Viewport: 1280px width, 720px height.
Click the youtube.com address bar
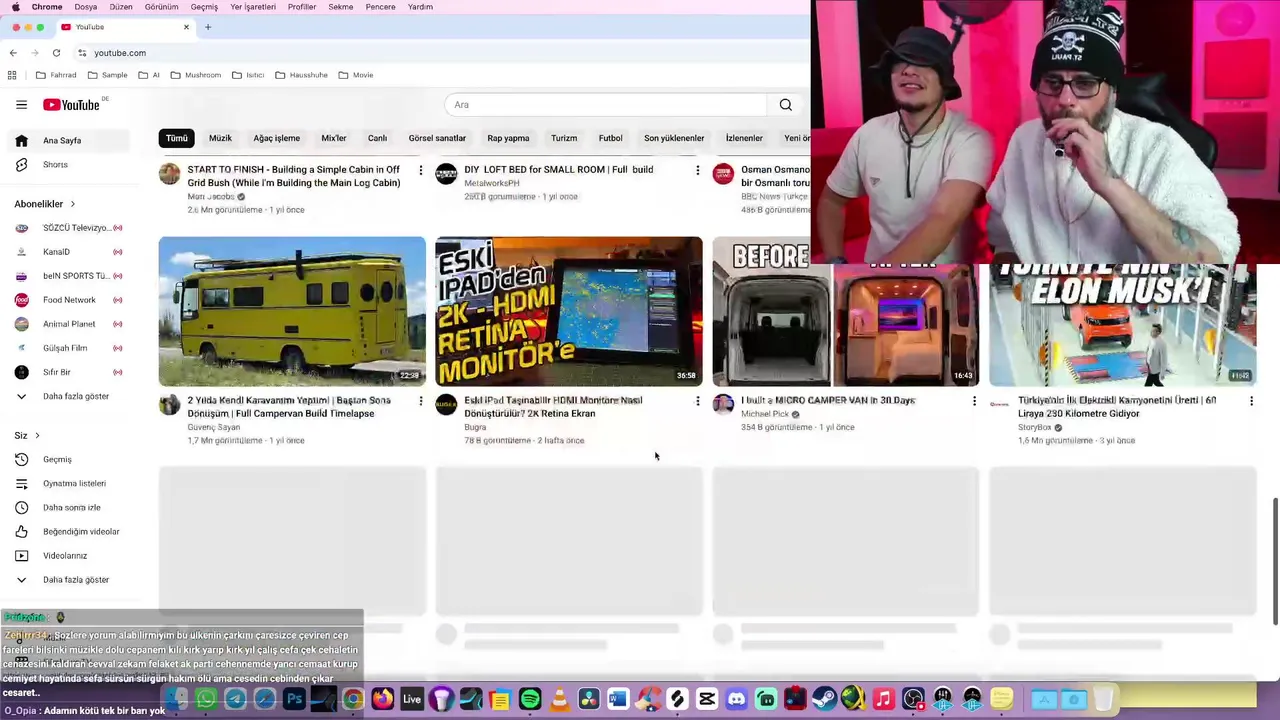tap(440, 53)
